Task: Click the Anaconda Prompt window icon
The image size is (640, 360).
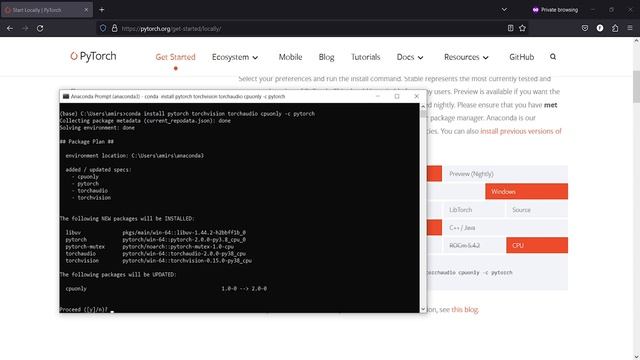Action: 65,96
